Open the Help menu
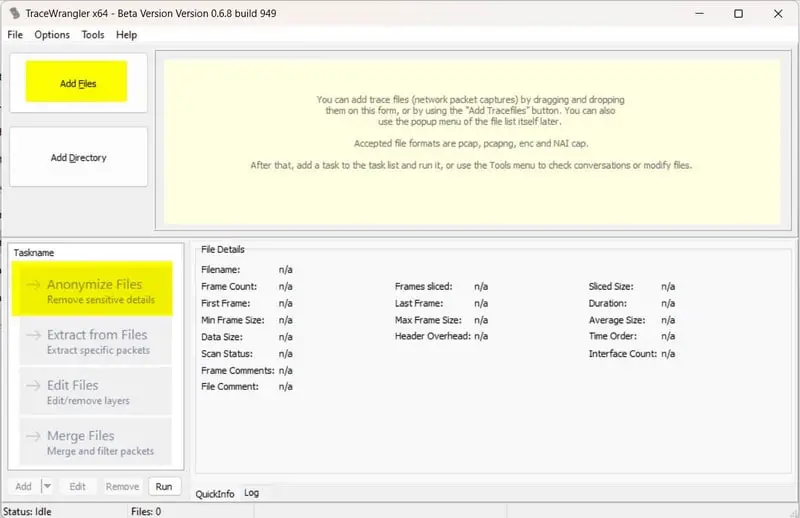The width and height of the screenshot is (800, 518). (x=127, y=35)
